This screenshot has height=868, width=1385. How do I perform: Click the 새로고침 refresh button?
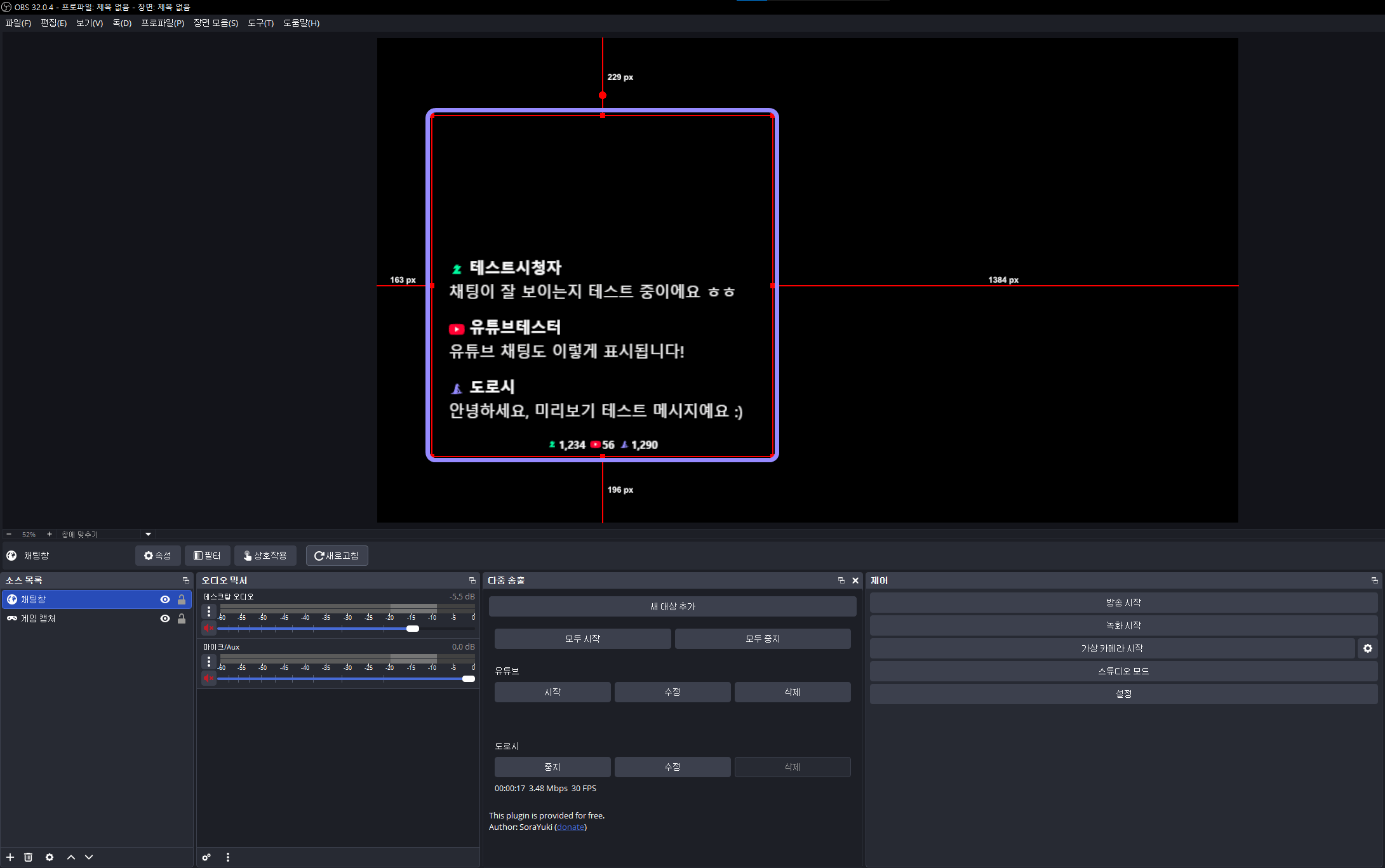(x=337, y=556)
